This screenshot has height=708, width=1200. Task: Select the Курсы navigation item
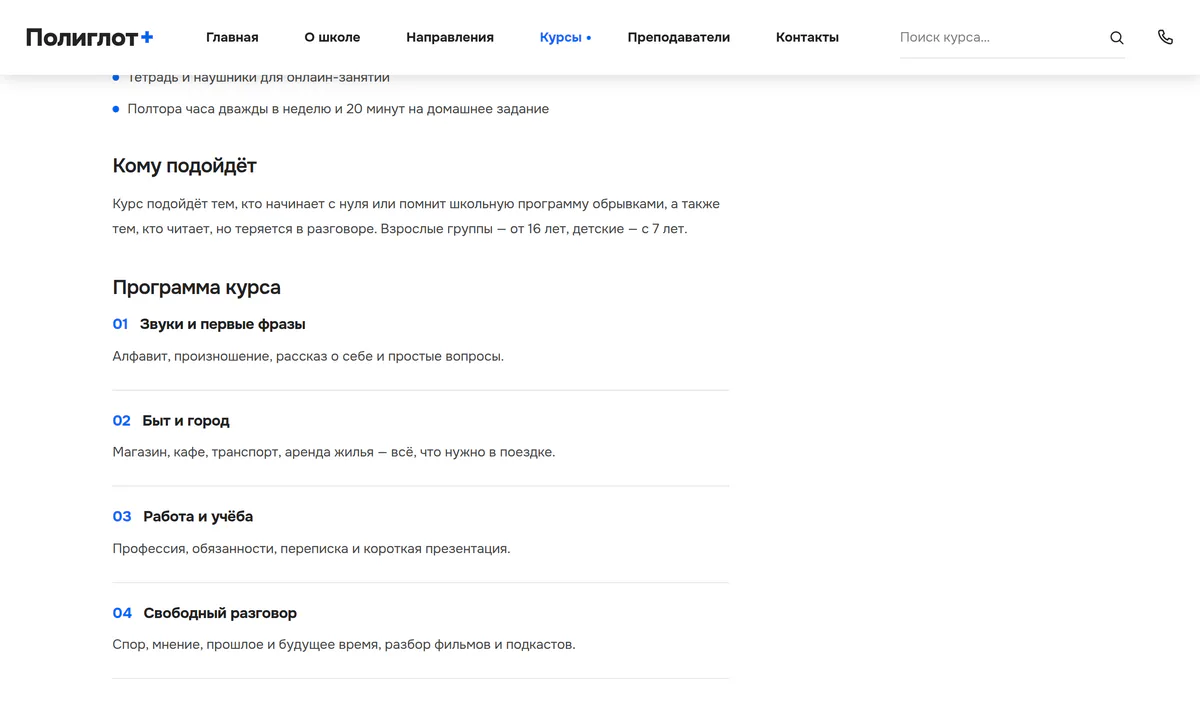[x=560, y=37]
